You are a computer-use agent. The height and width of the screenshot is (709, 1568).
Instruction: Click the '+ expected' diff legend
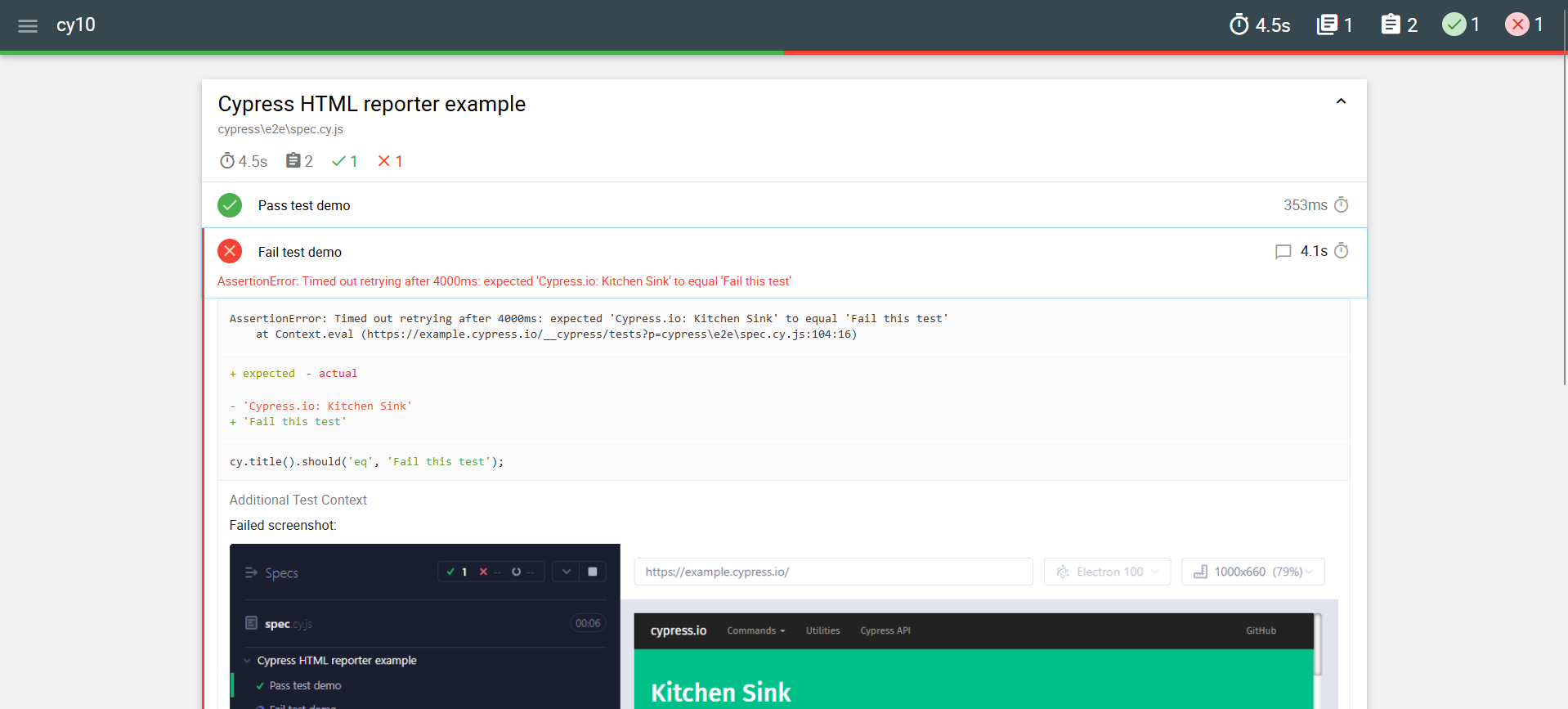262,374
